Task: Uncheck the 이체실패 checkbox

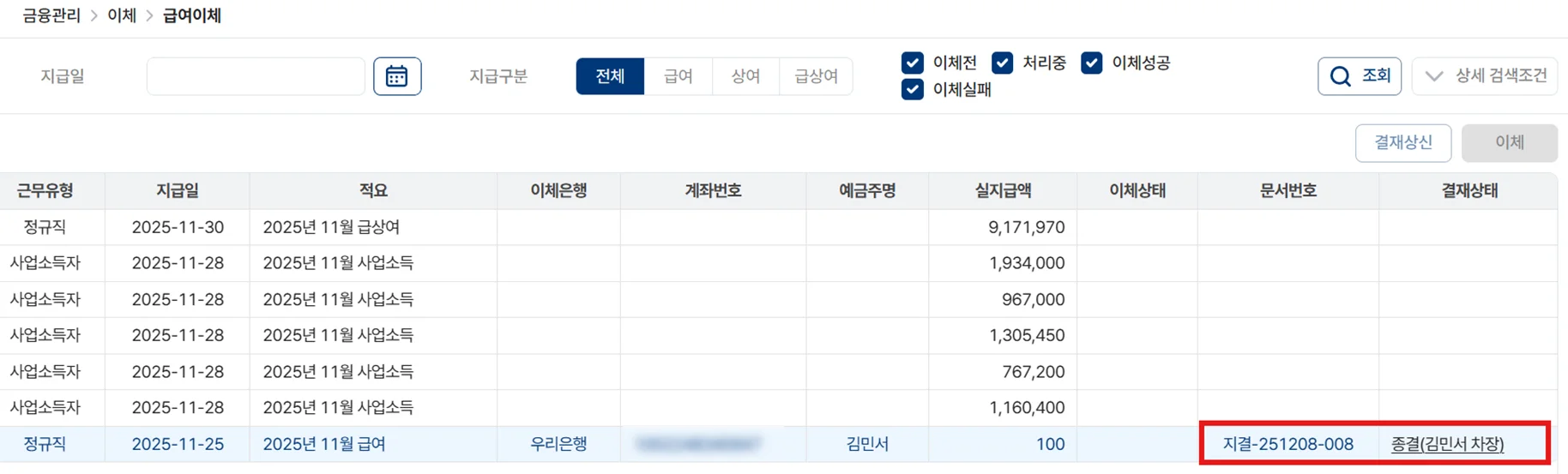Action: point(912,89)
